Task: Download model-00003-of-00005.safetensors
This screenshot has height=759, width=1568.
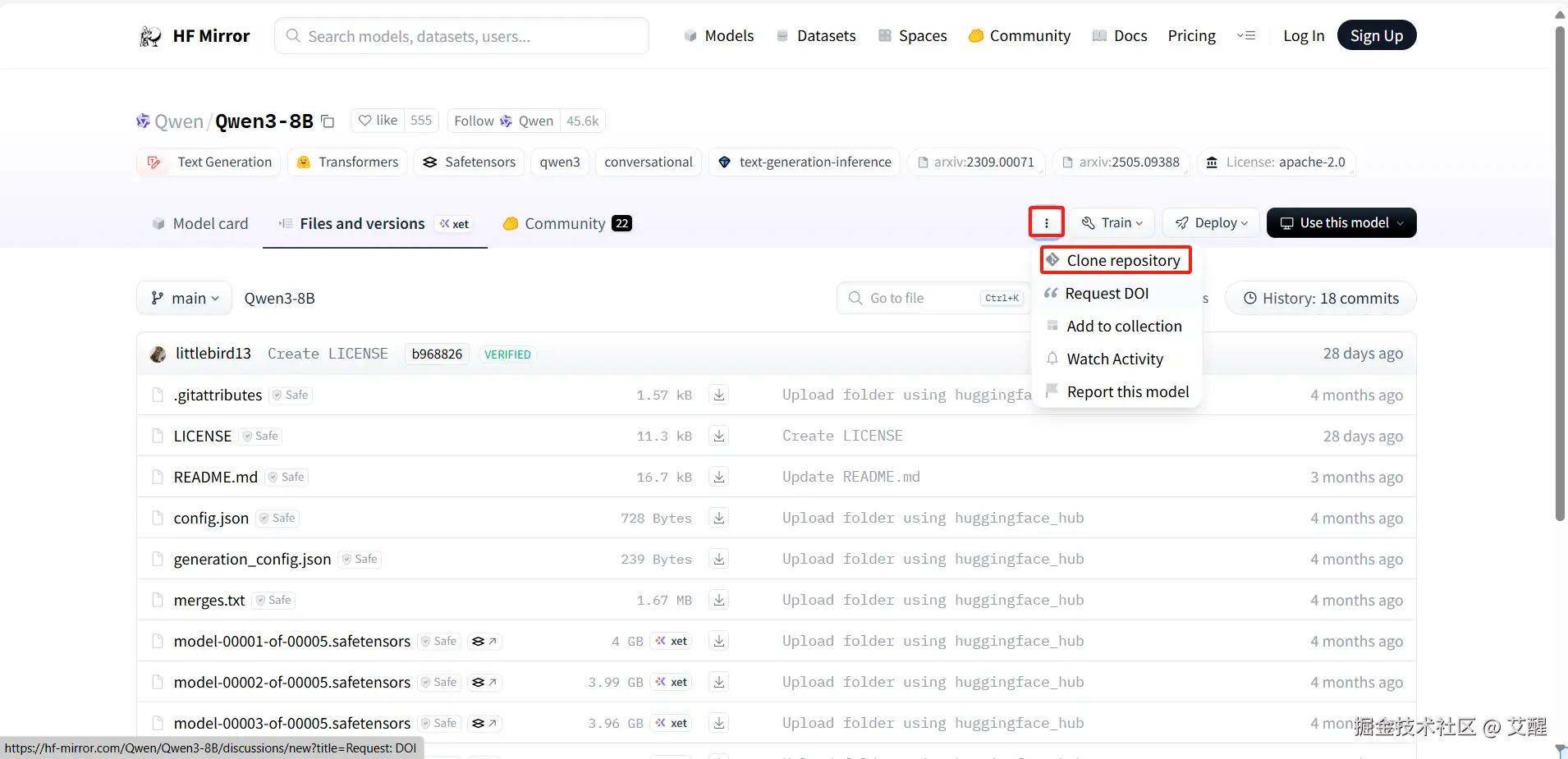Action: pos(719,723)
